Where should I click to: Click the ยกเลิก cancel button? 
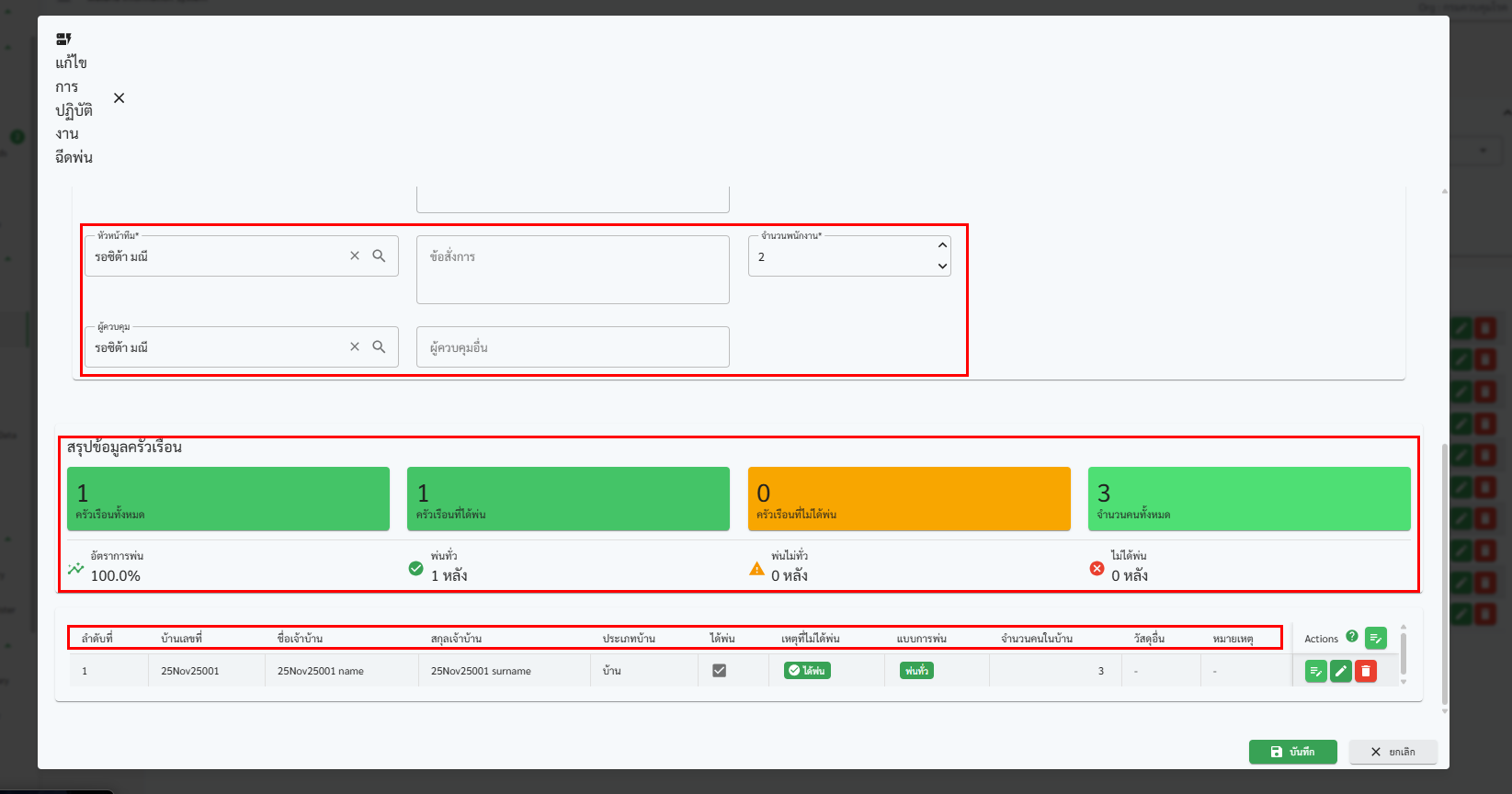pyautogui.click(x=1393, y=752)
